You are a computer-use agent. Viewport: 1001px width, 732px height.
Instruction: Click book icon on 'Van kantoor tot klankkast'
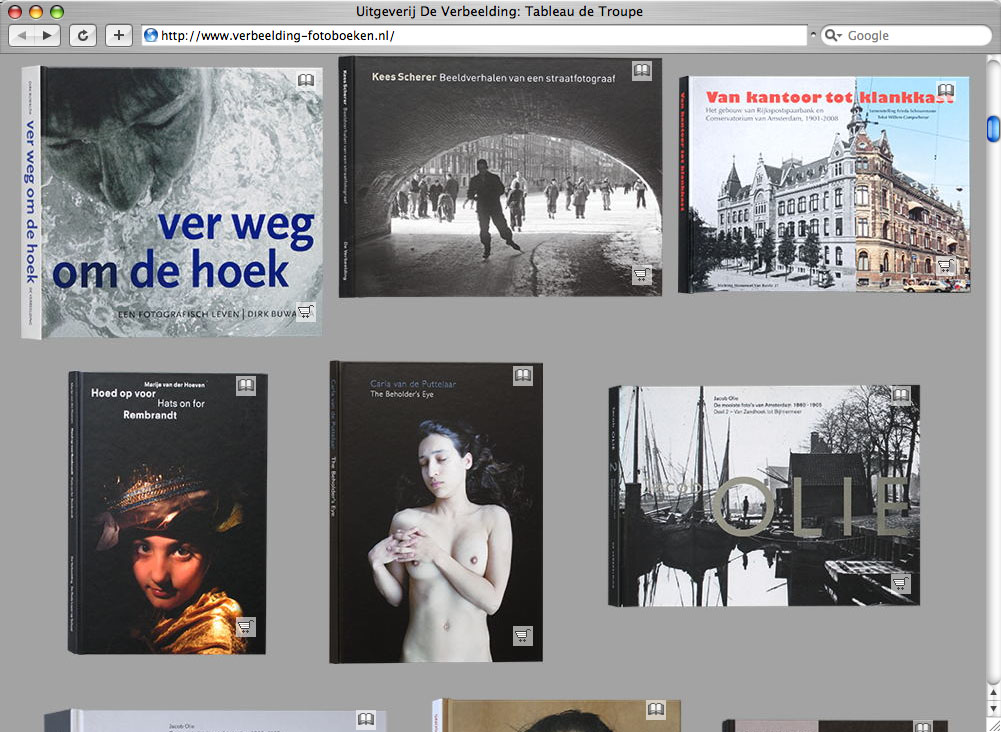[945, 91]
